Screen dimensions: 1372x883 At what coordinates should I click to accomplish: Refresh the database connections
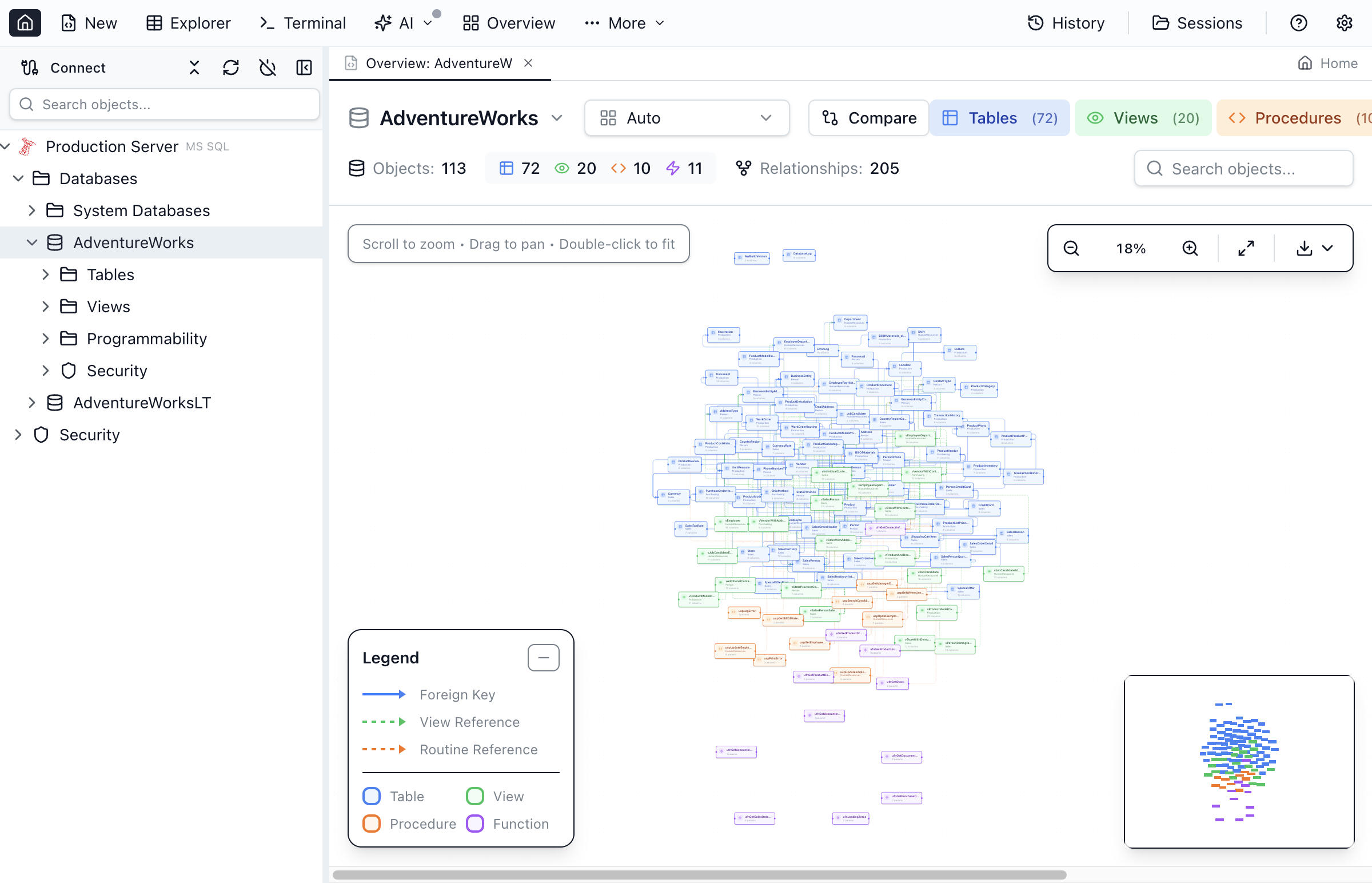[231, 67]
